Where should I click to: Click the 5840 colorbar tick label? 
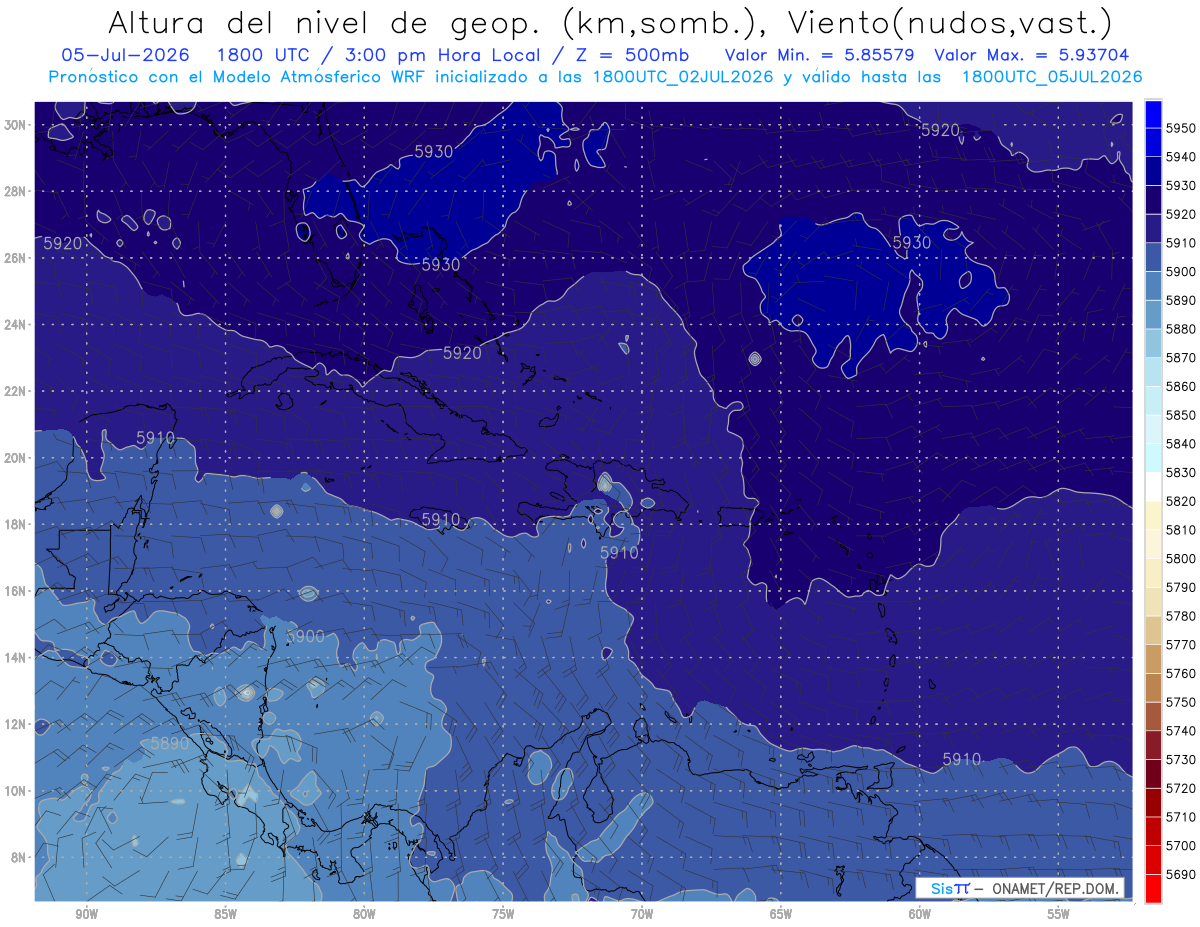click(x=1180, y=444)
